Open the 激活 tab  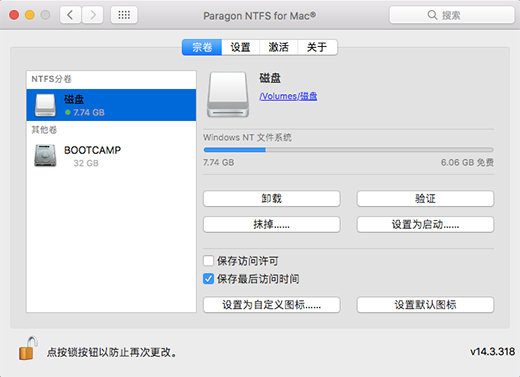tap(279, 47)
